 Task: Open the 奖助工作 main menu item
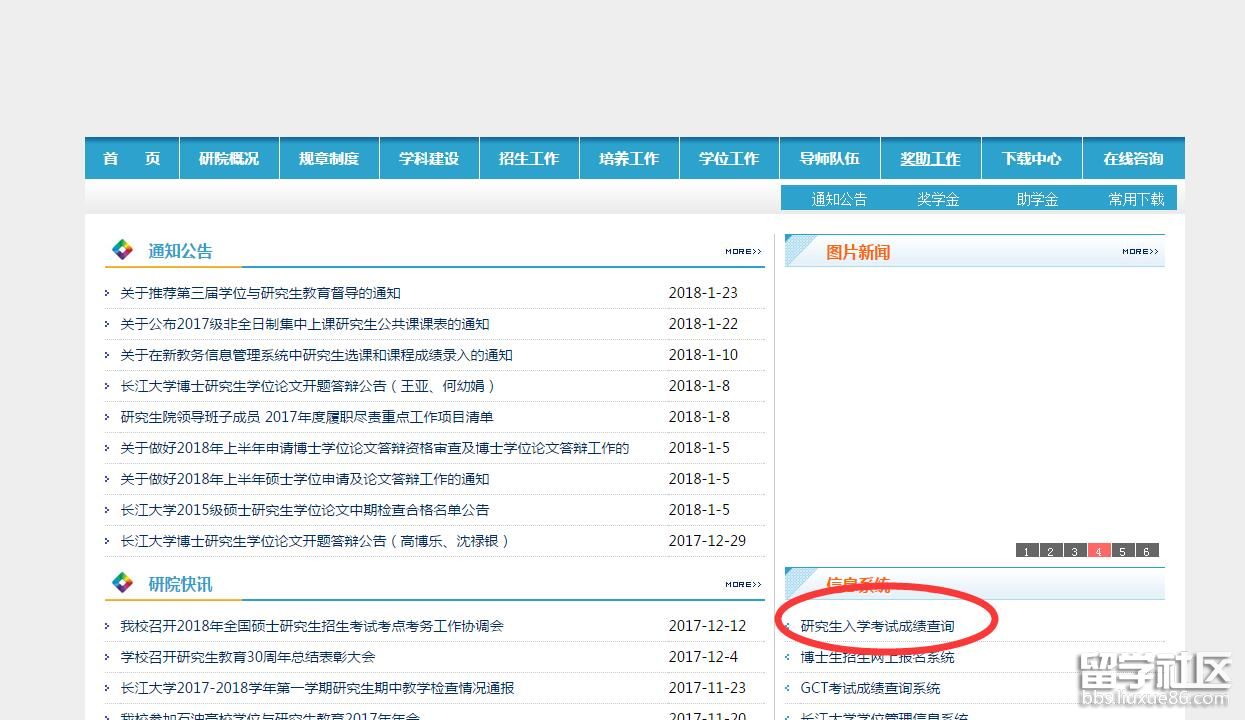click(930, 159)
